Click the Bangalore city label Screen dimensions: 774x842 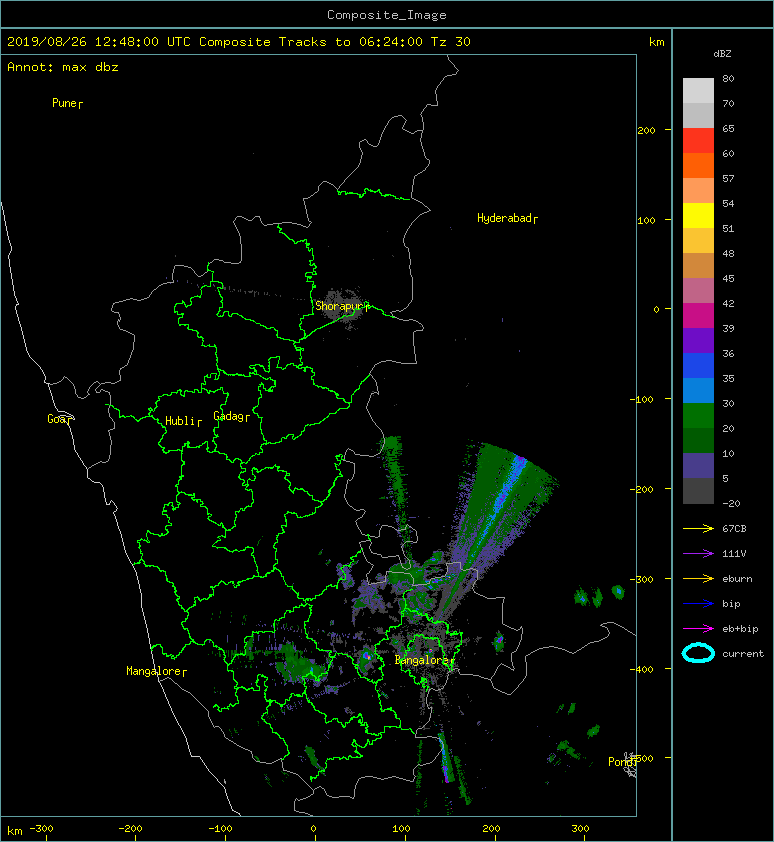(x=422, y=660)
